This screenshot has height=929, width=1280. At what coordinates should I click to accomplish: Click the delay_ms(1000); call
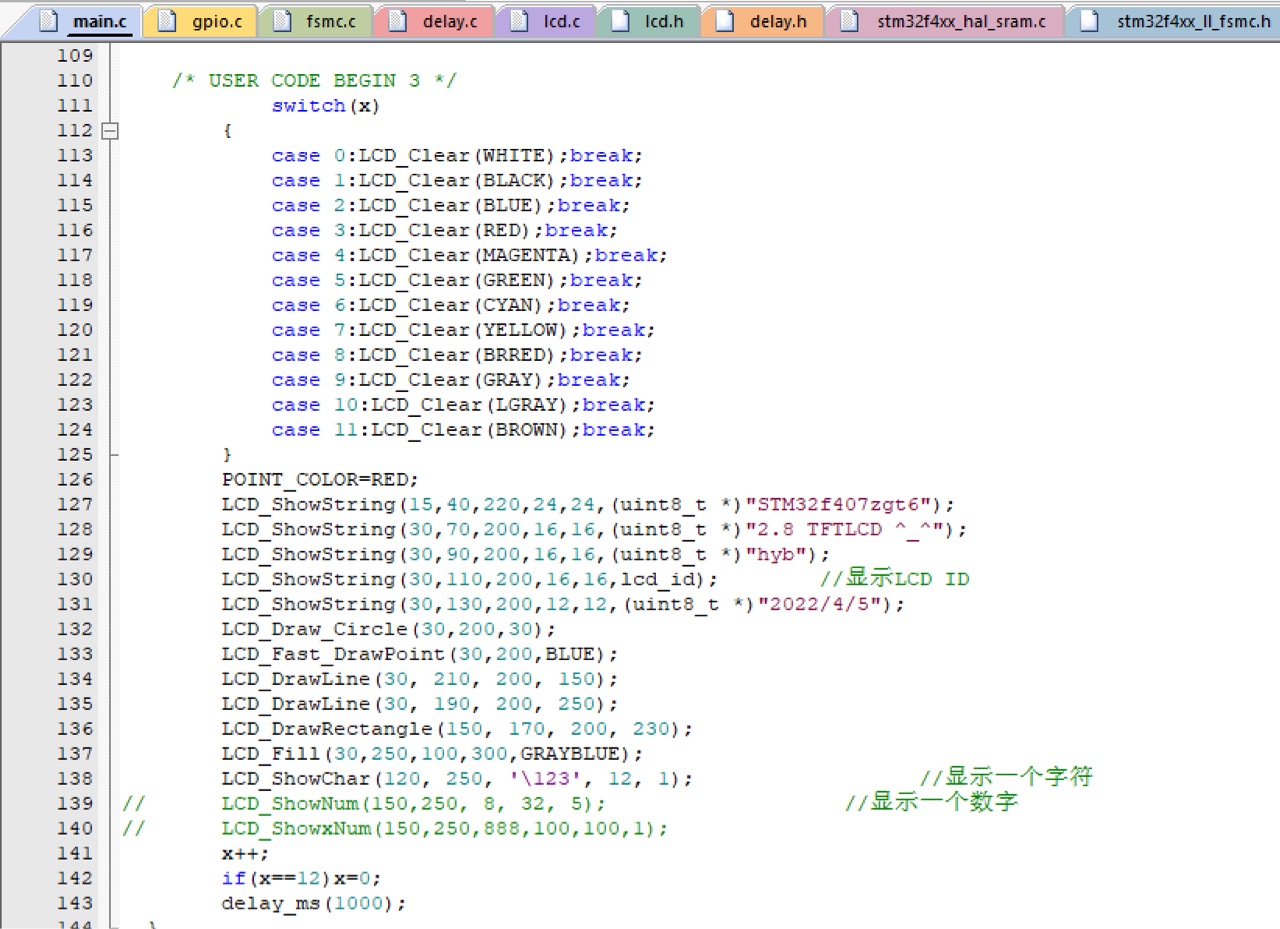point(314,903)
